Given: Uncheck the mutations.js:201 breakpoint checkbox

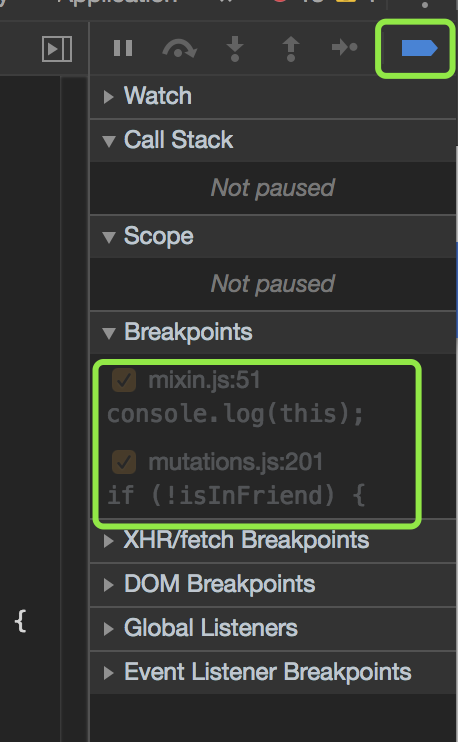Looking at the screenshot, I should coord(124,462).
